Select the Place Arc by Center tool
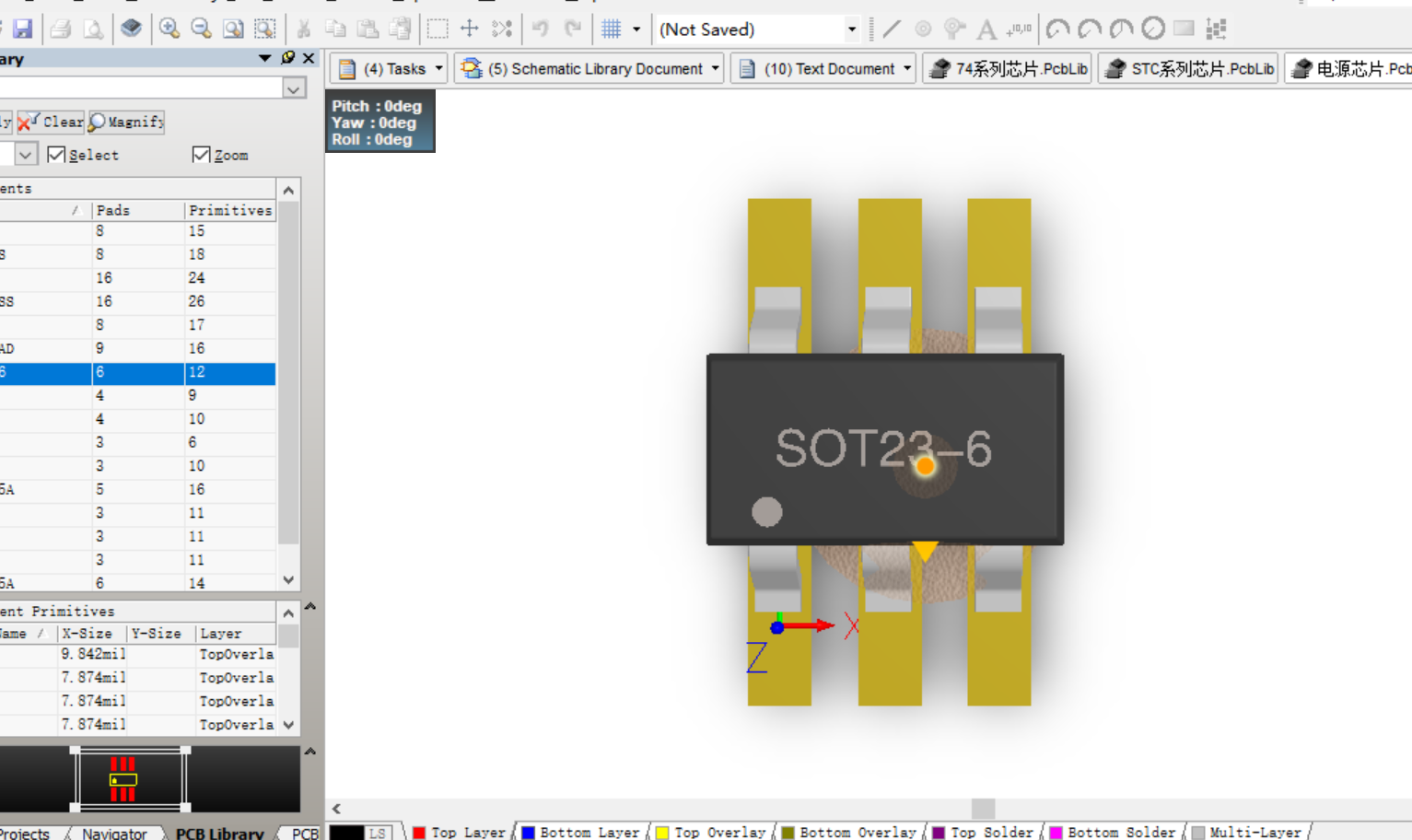Image resolution: width=1412 pixels, height=840 pixels. tap(1057, 29)
